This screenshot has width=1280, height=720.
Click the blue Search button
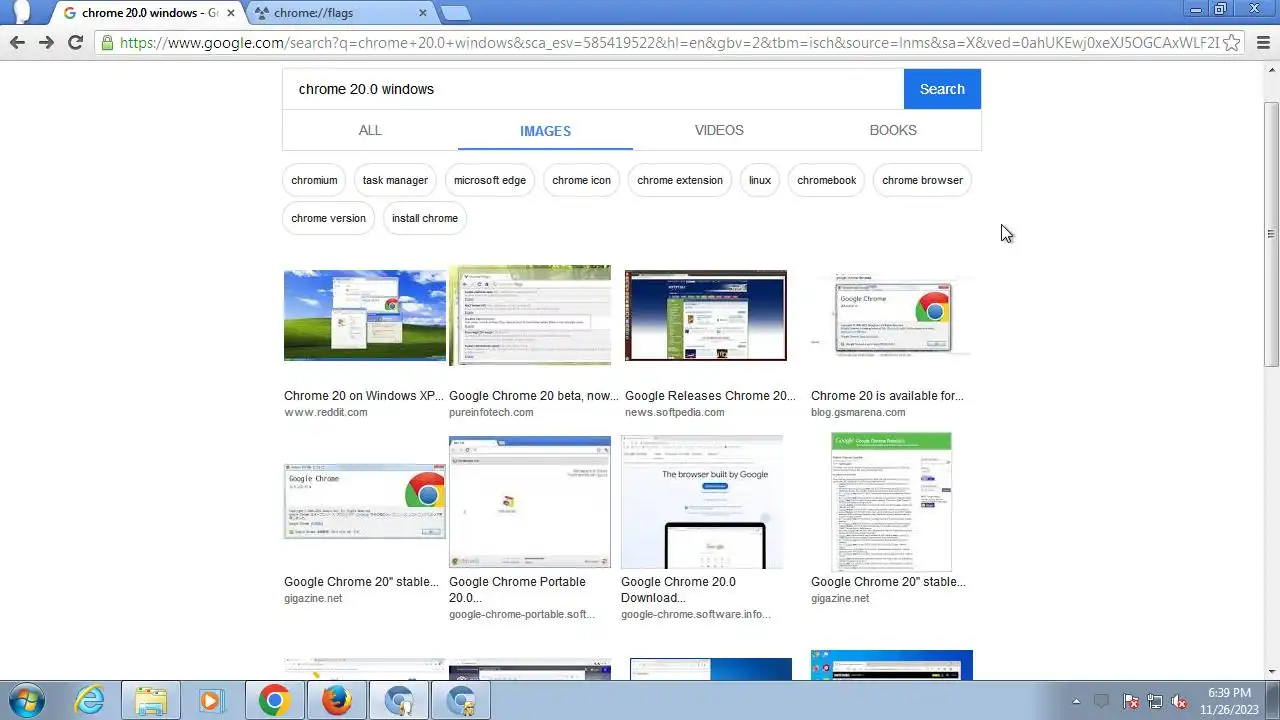coord(942,89)
